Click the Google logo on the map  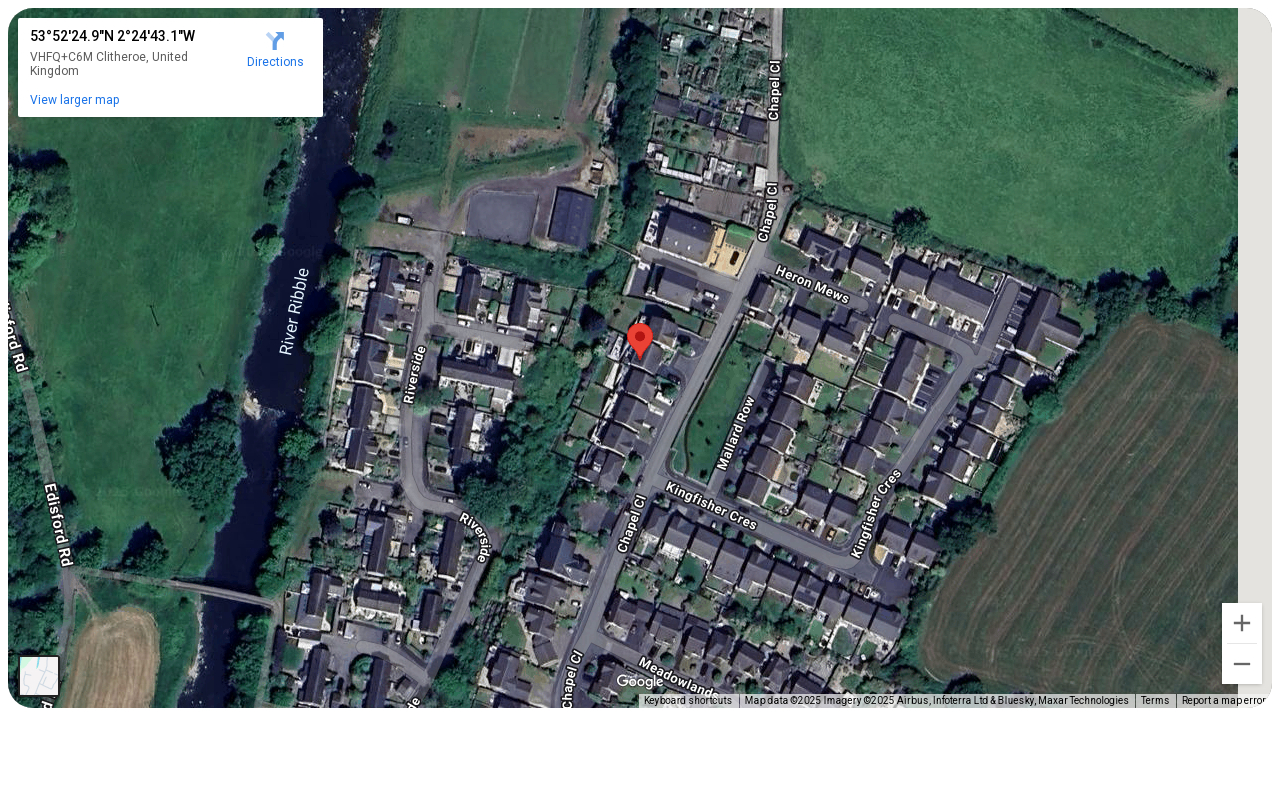(x=640, y=682)
